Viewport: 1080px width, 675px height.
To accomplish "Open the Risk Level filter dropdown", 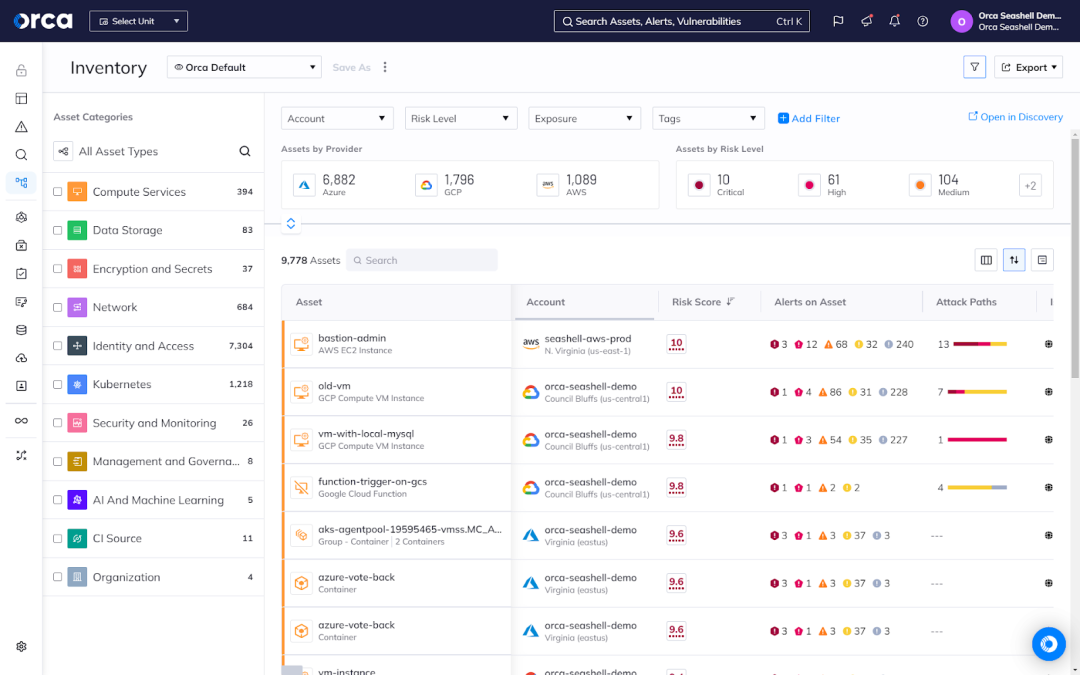I will coord(461,118).
